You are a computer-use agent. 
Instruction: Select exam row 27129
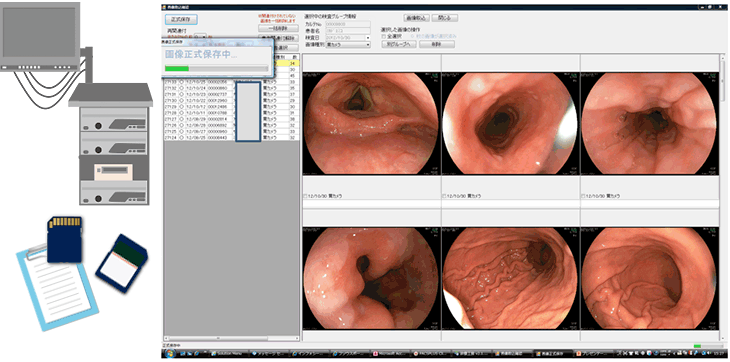[231, 107]
